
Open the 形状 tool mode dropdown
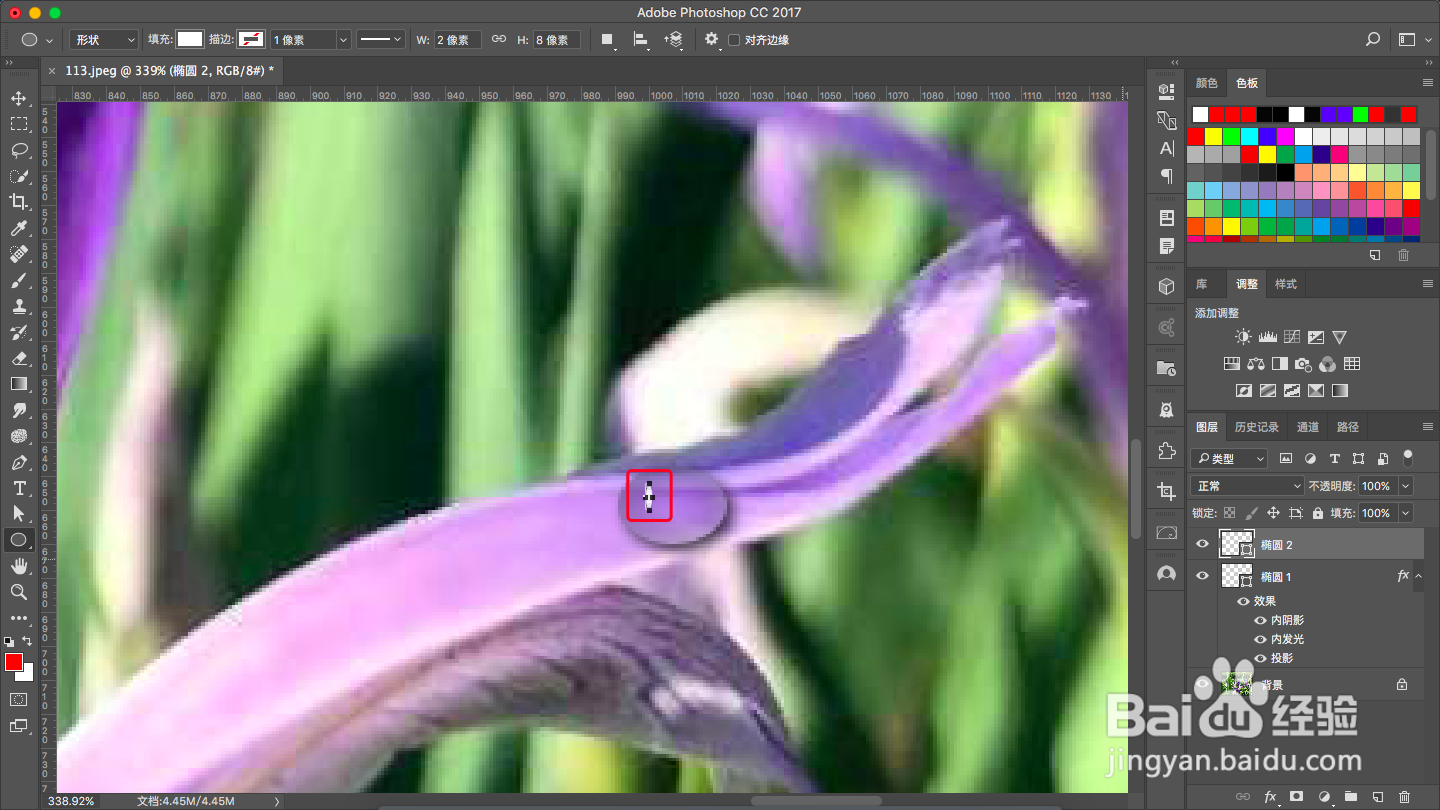tap(104, 40)
